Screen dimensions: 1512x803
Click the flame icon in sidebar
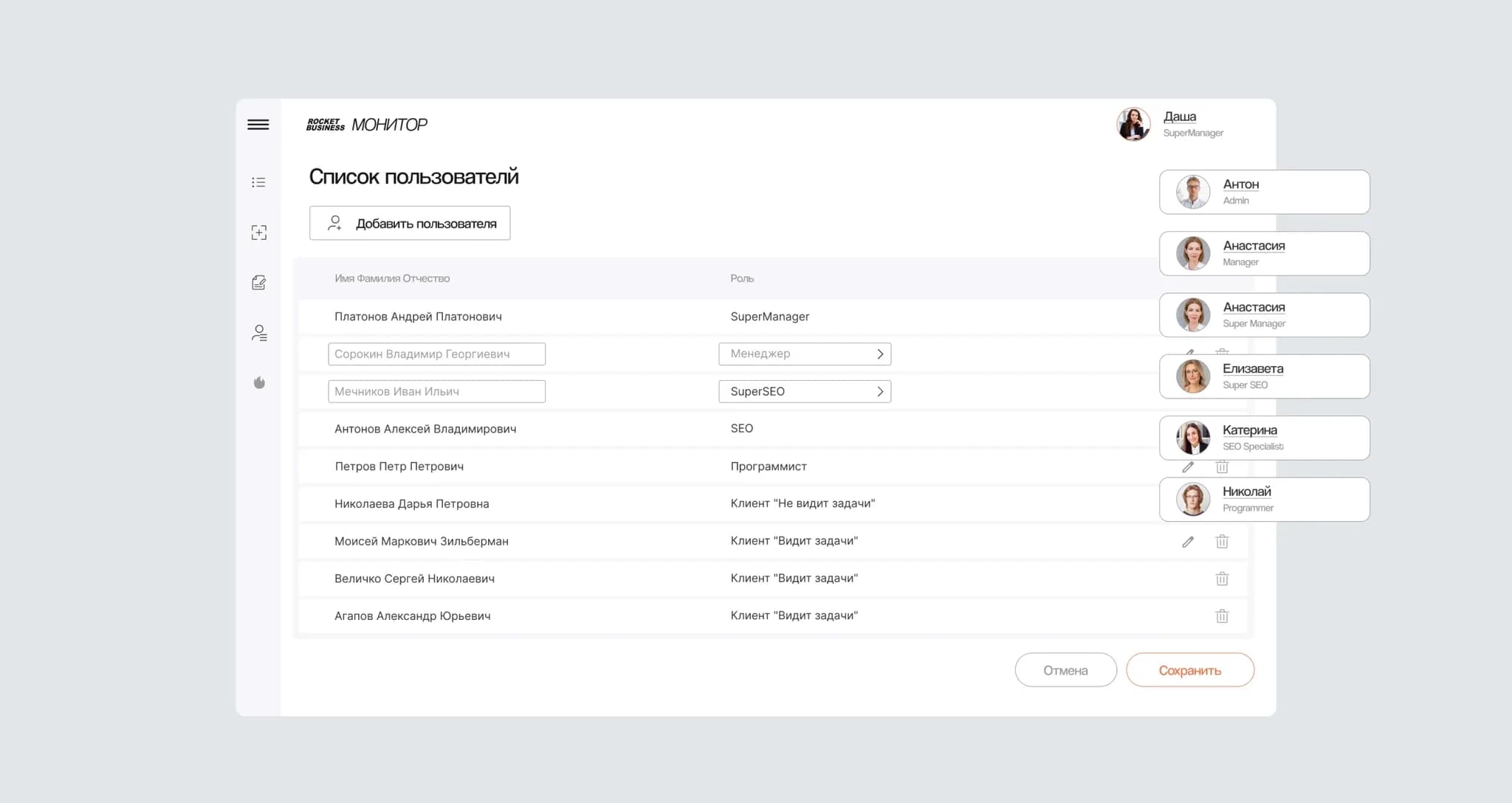click(259, 382)
